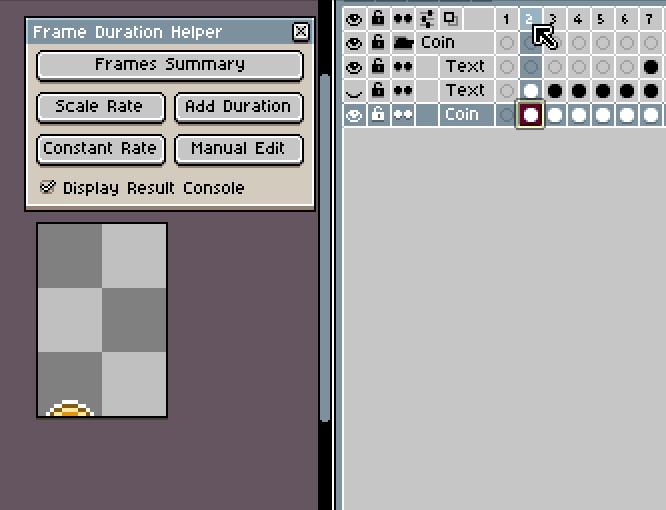This screenshot has width=666, height=510.
Task: Toggle lock on the Coin group layer
Action: coord(378,43)
